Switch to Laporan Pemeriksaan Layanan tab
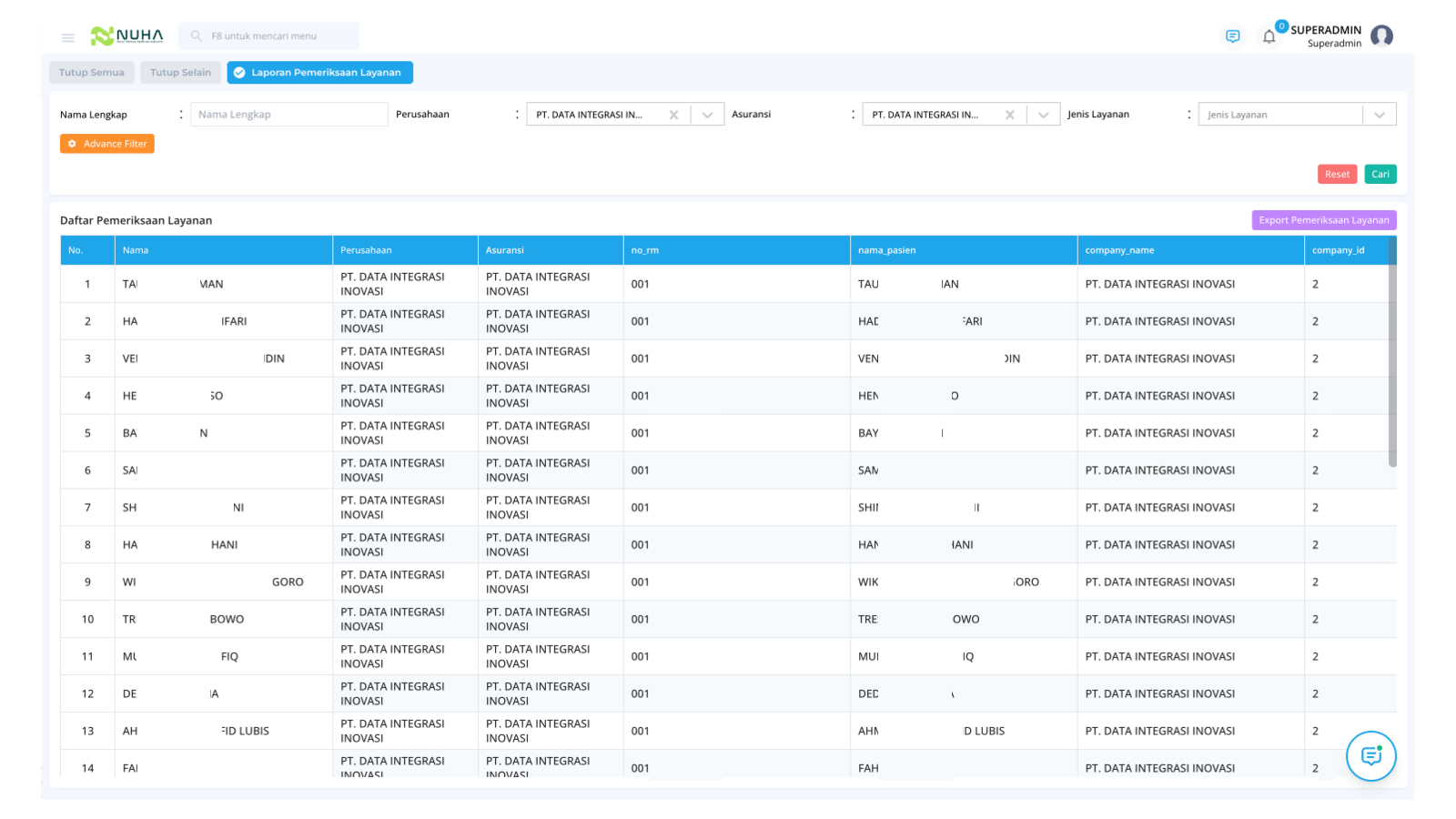 [319, 73]
